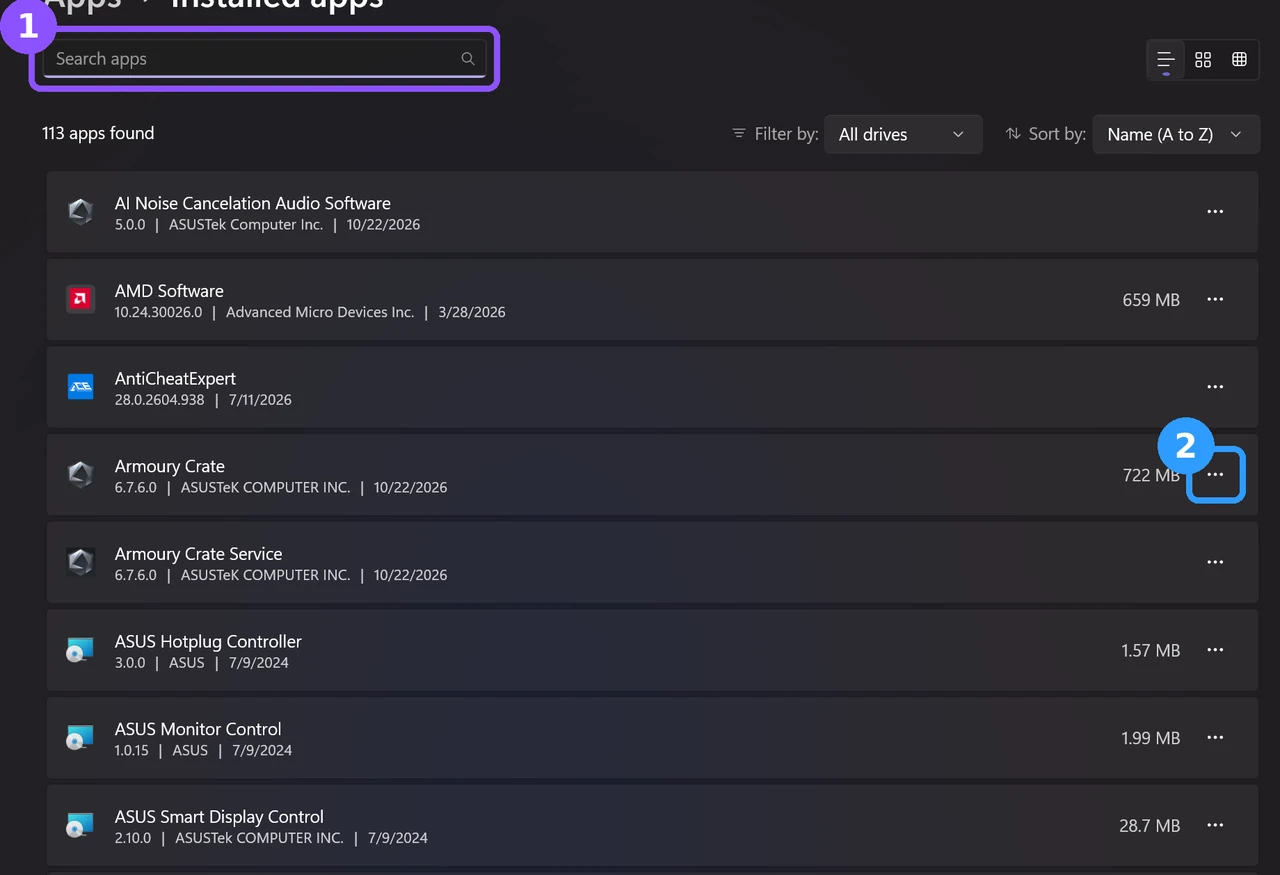Click the Advanced Micro Devices Inc. publisher text

click(x=320, y=312)
